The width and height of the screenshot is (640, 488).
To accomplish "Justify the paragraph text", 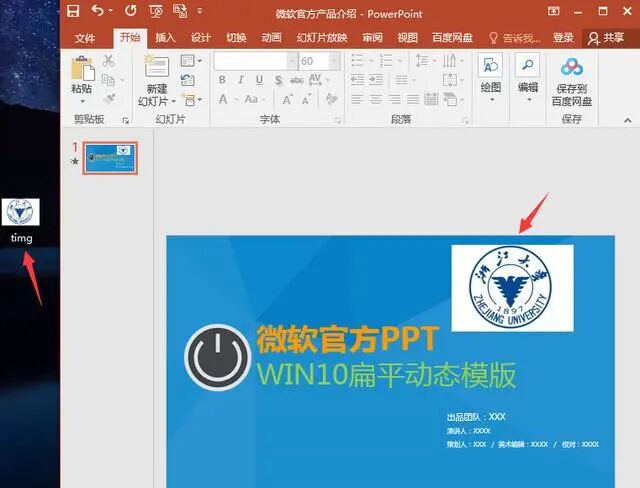I will pyautogui.click(x=413, y=99).
